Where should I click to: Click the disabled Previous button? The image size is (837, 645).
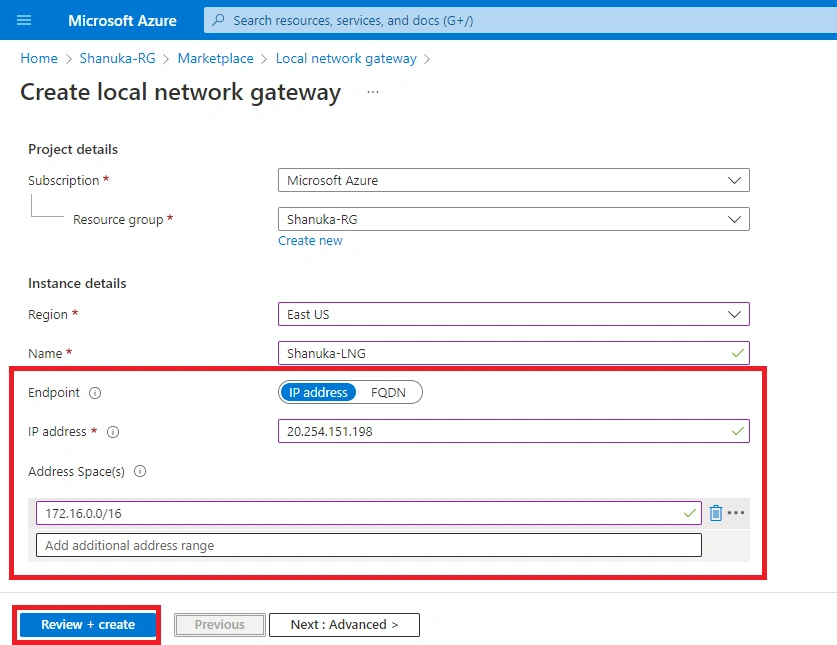(220, 625)
